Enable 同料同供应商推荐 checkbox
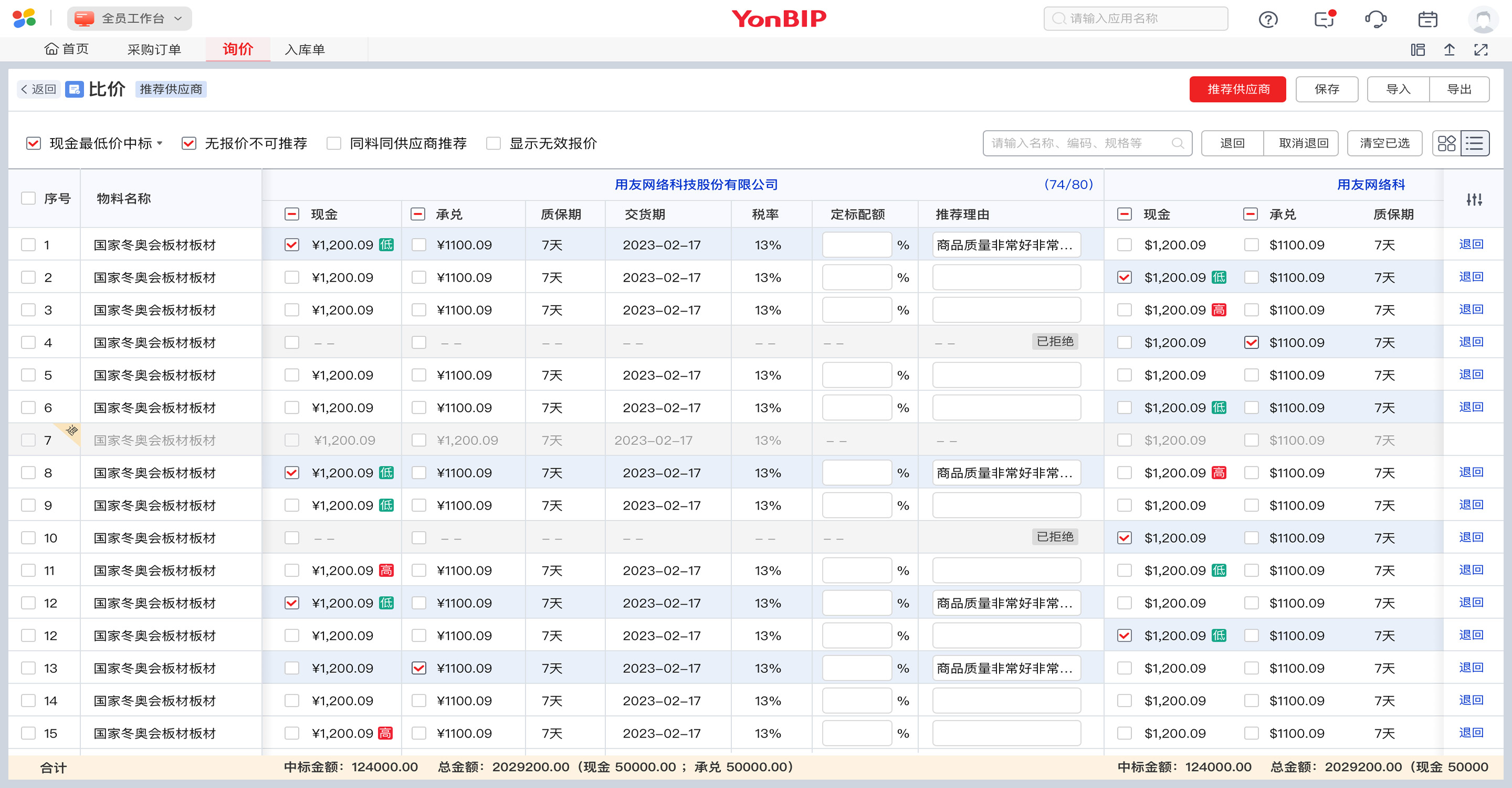The width and height of the screenshot is (1512, 788). [334, 143]
